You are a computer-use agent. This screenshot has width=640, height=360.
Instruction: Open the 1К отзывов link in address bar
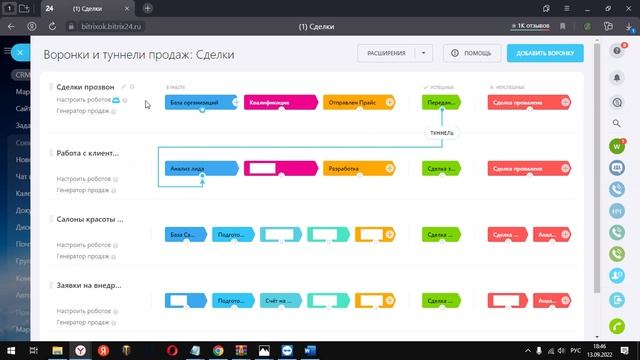[530, 26]
